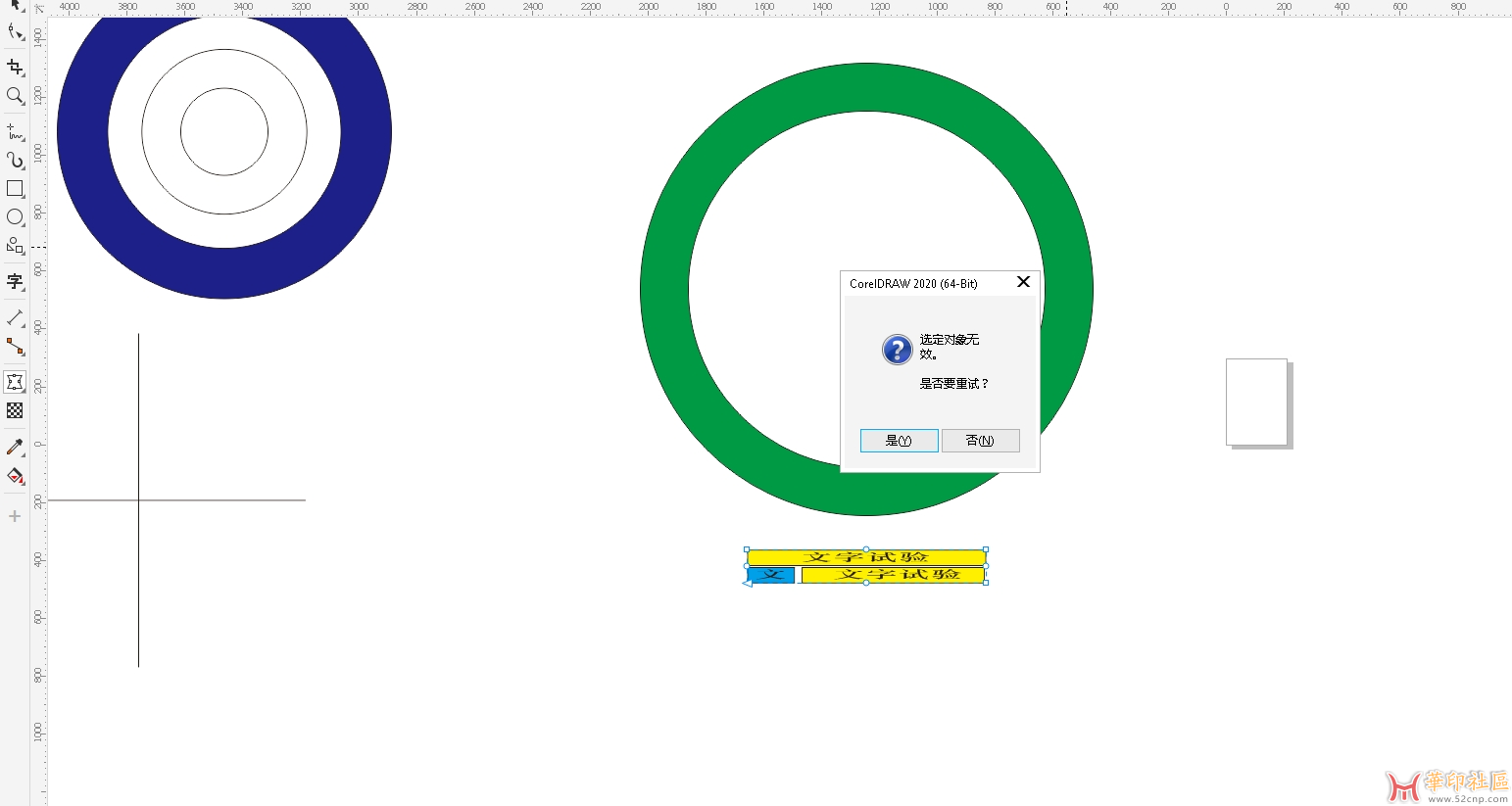Click the white page rectangle
This screenshot has width=1512, height=806.
[1256, 402]
